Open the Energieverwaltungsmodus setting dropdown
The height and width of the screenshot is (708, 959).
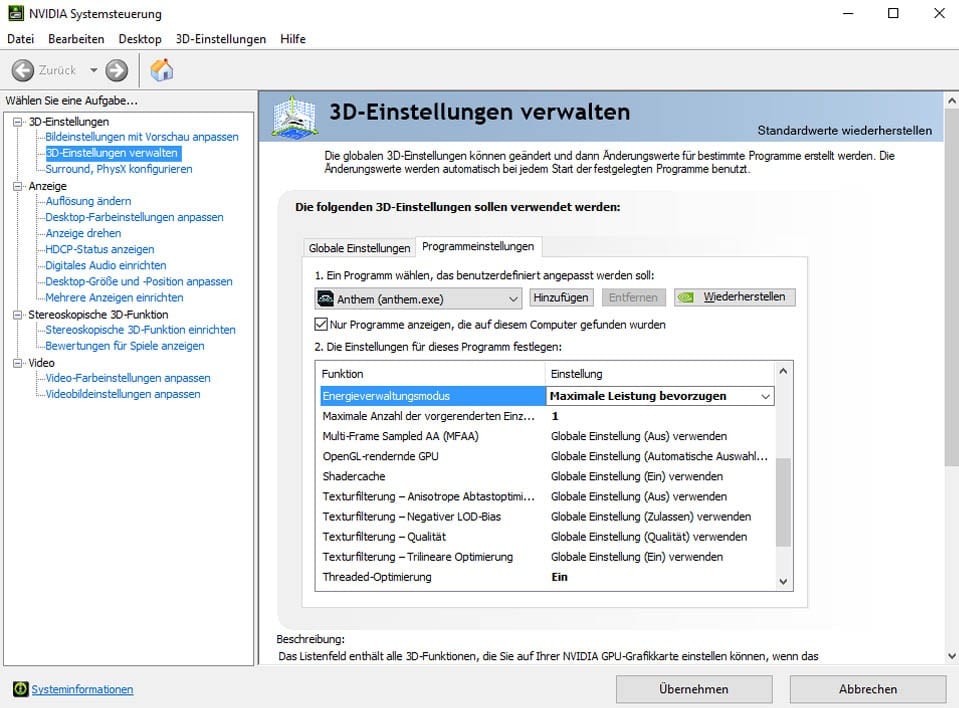[x=765, y=396]
